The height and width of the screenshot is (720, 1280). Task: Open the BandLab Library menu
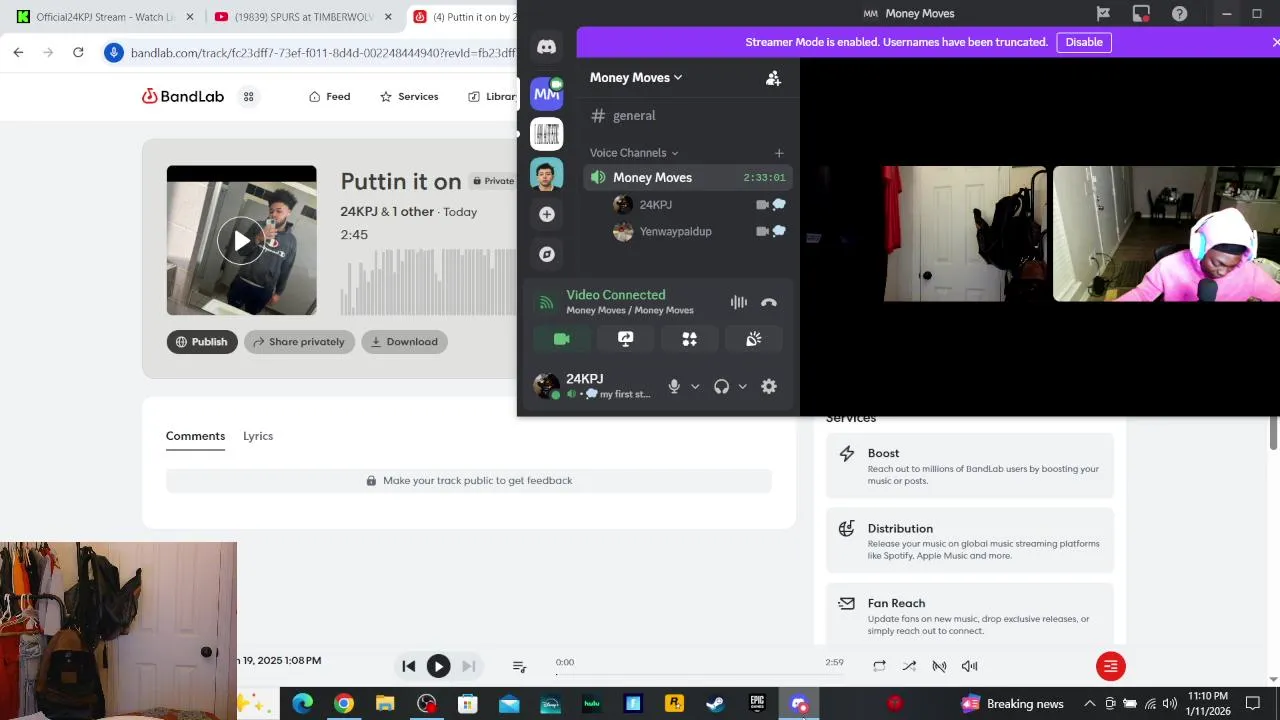click(491, 97)
